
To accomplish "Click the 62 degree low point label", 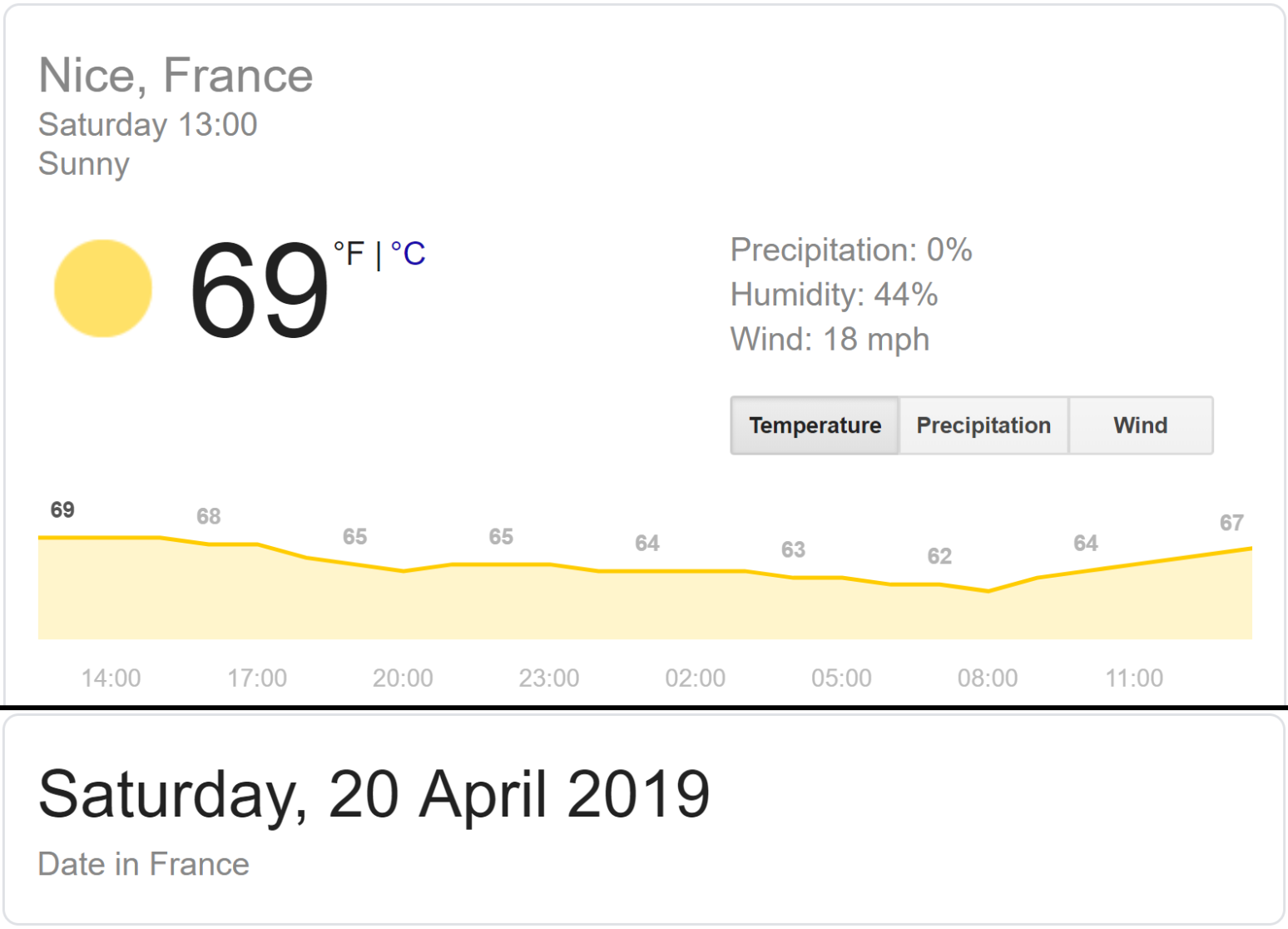I will [x=939, y=556].
